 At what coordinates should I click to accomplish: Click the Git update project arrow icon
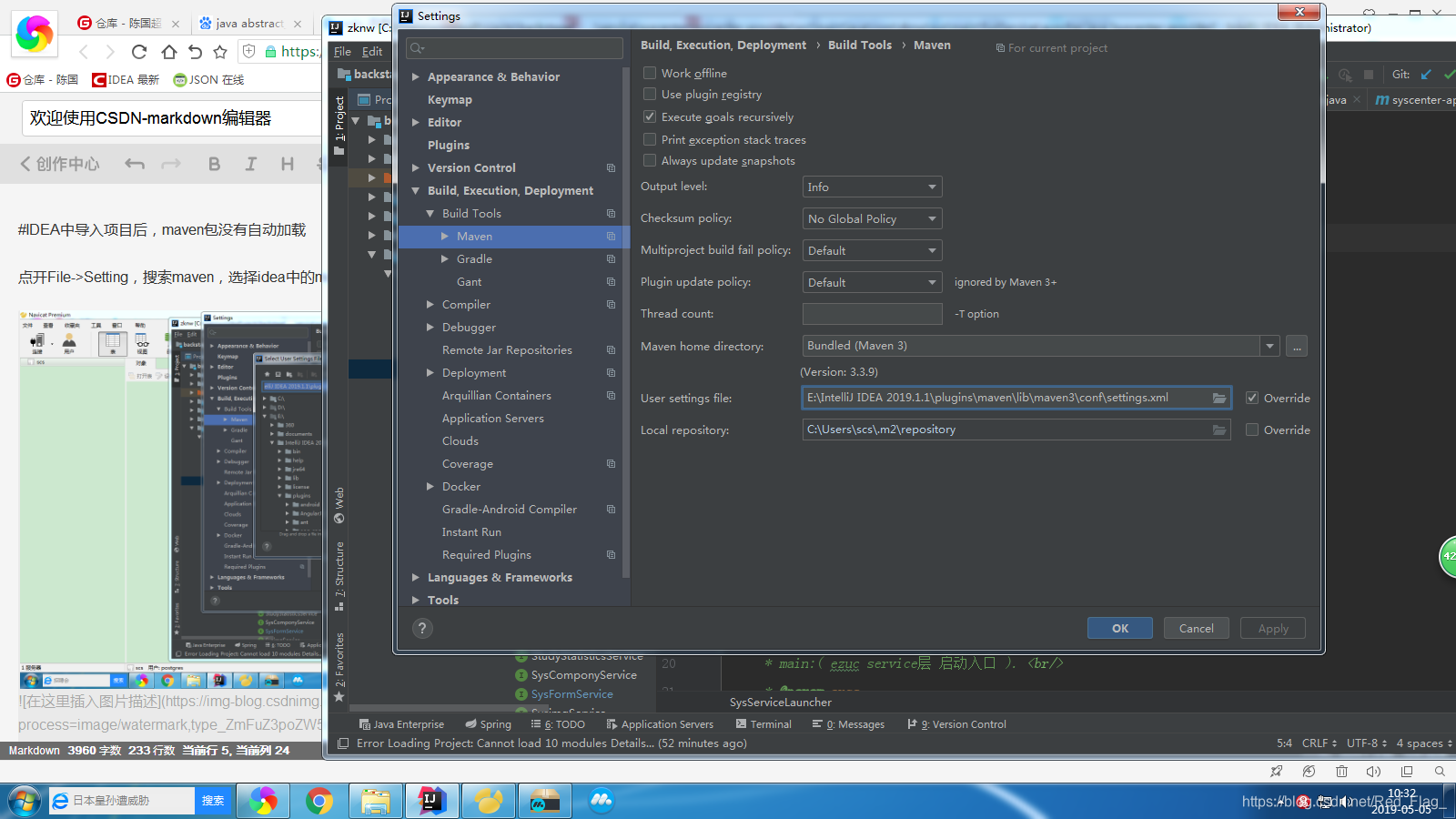1426,75
